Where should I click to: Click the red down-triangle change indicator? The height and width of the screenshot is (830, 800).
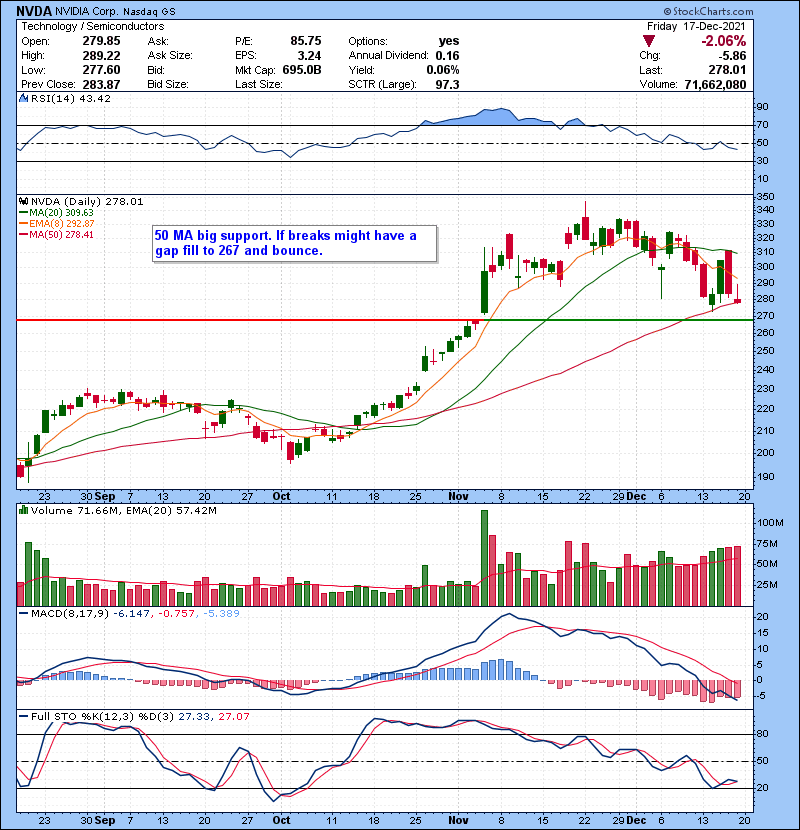[649, 41]
